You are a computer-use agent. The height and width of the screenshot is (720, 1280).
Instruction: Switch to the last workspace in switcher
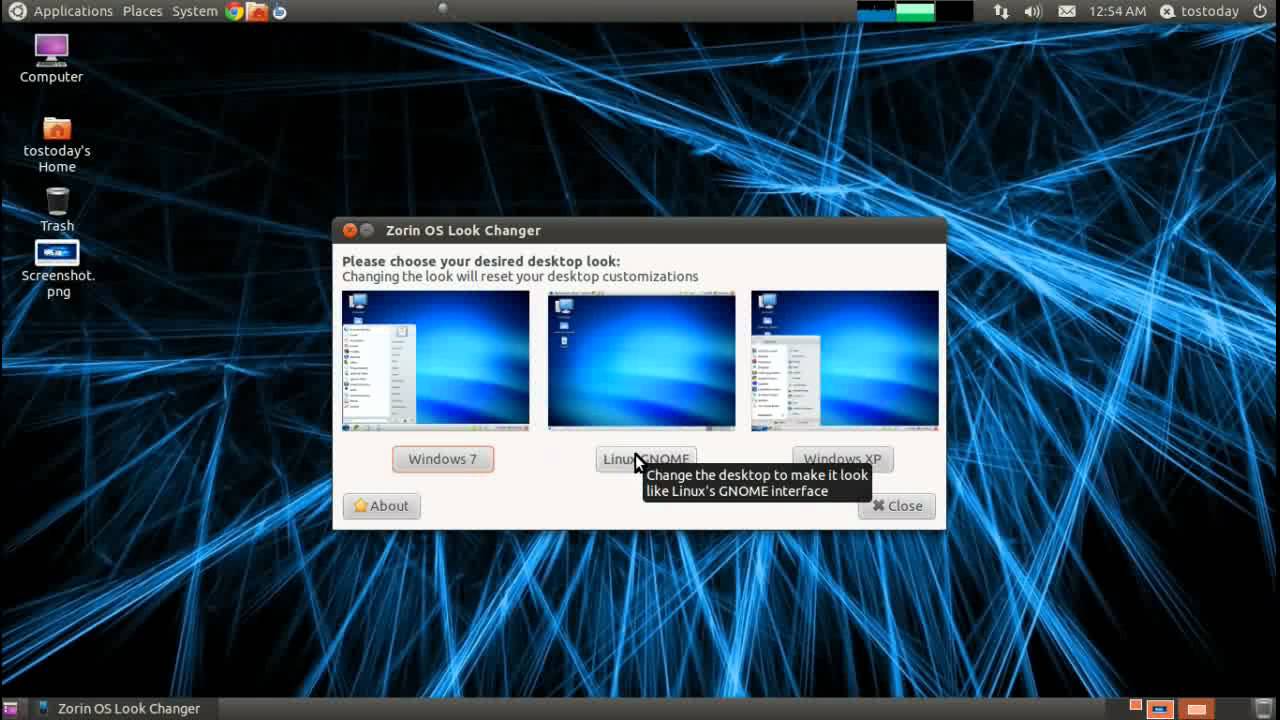[x=1197, y=709]
